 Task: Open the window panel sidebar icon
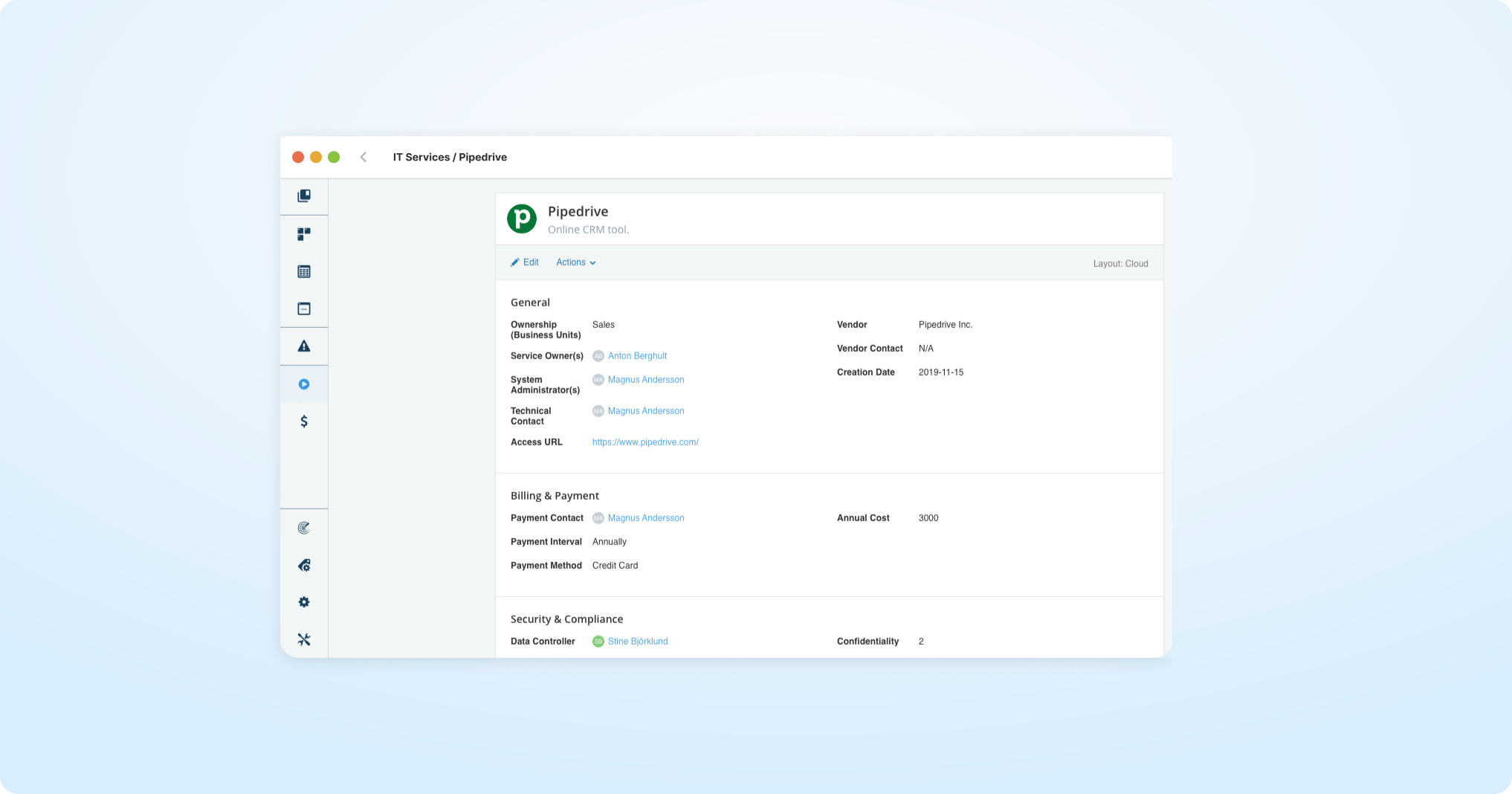tap(304, 309)
